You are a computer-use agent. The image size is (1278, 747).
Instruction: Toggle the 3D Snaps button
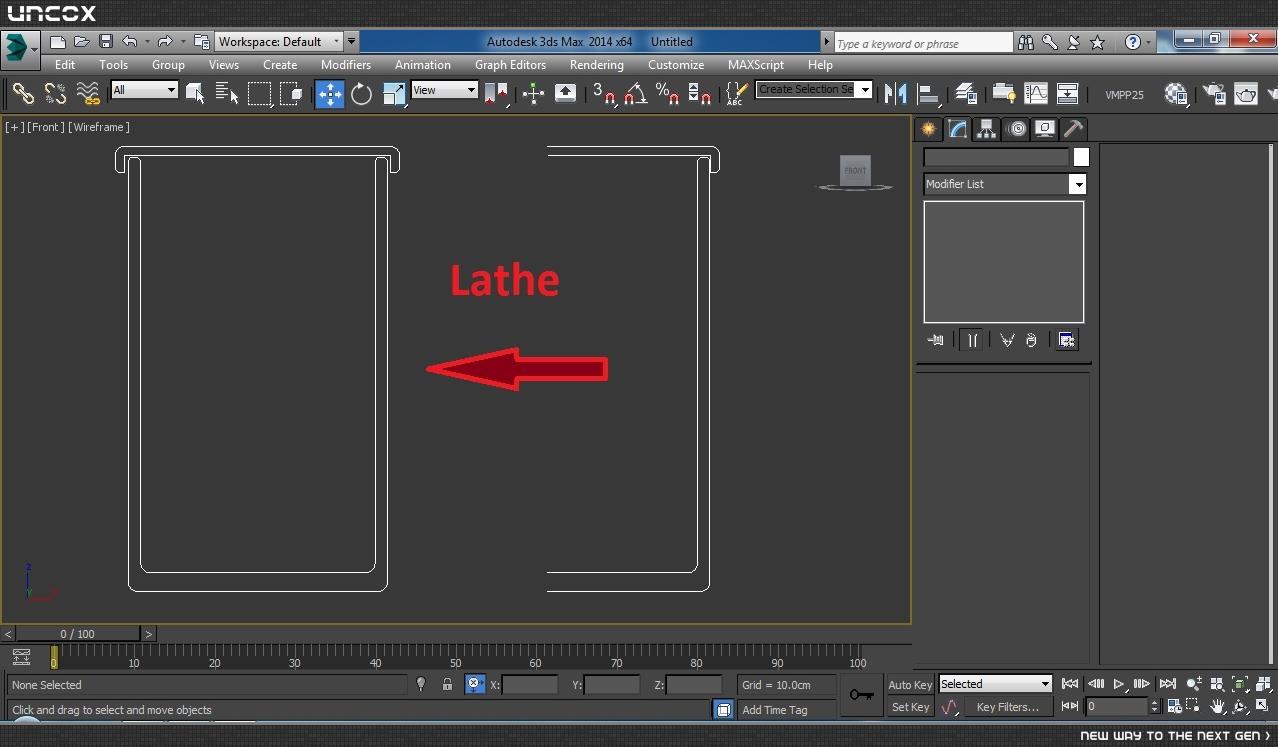[604, 94]
